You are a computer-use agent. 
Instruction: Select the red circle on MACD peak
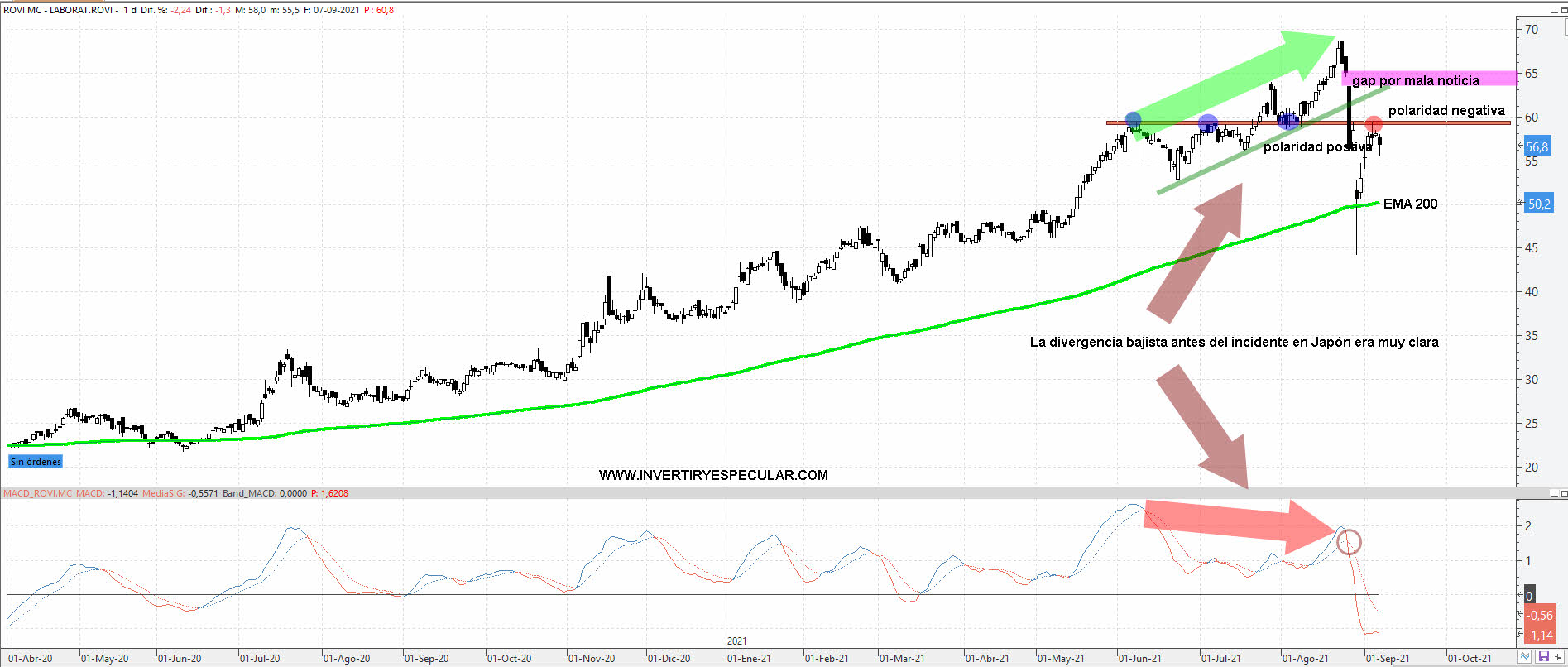(1348, 543)
